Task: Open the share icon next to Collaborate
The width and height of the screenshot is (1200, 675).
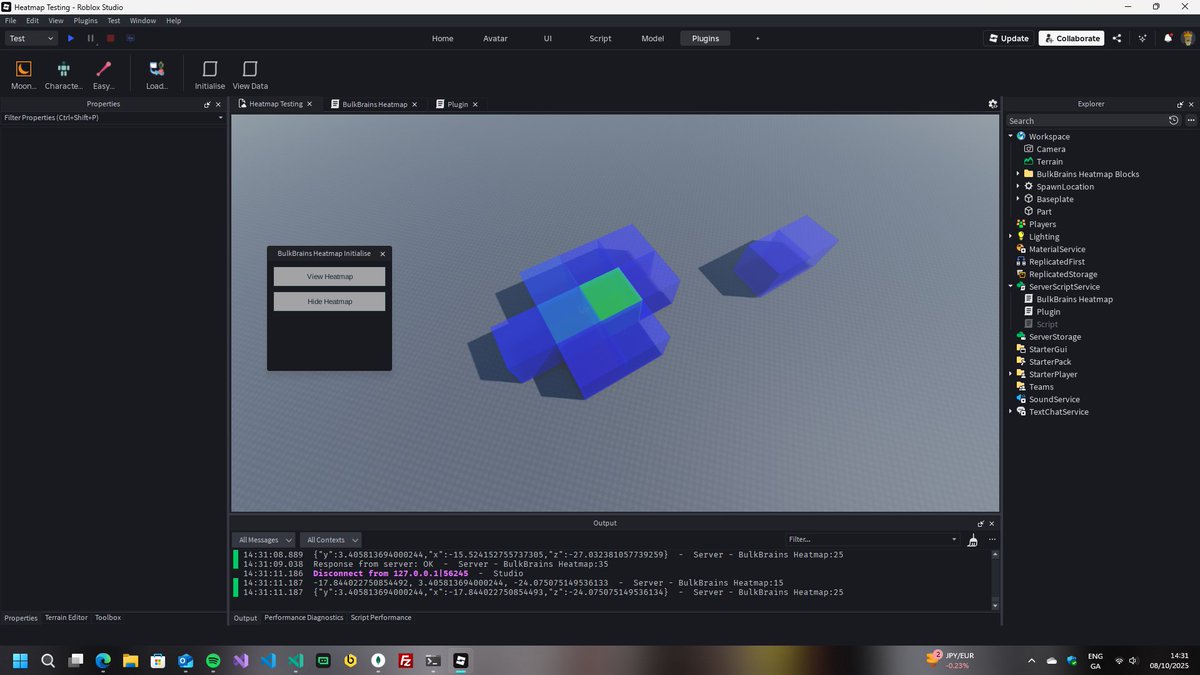Action: coord(1117,38)
